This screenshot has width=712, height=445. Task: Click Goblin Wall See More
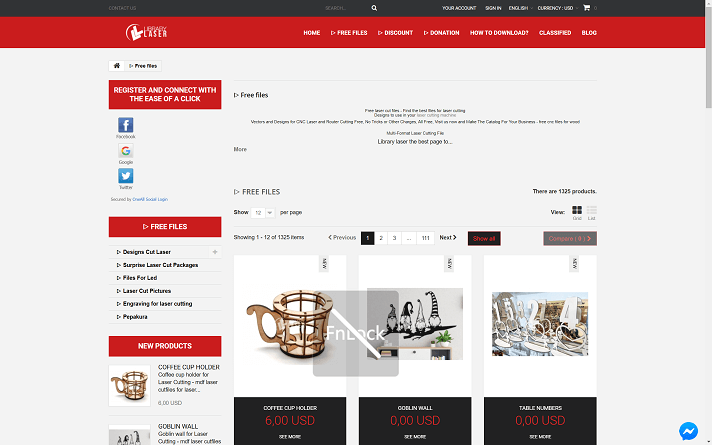coord(415,437)
